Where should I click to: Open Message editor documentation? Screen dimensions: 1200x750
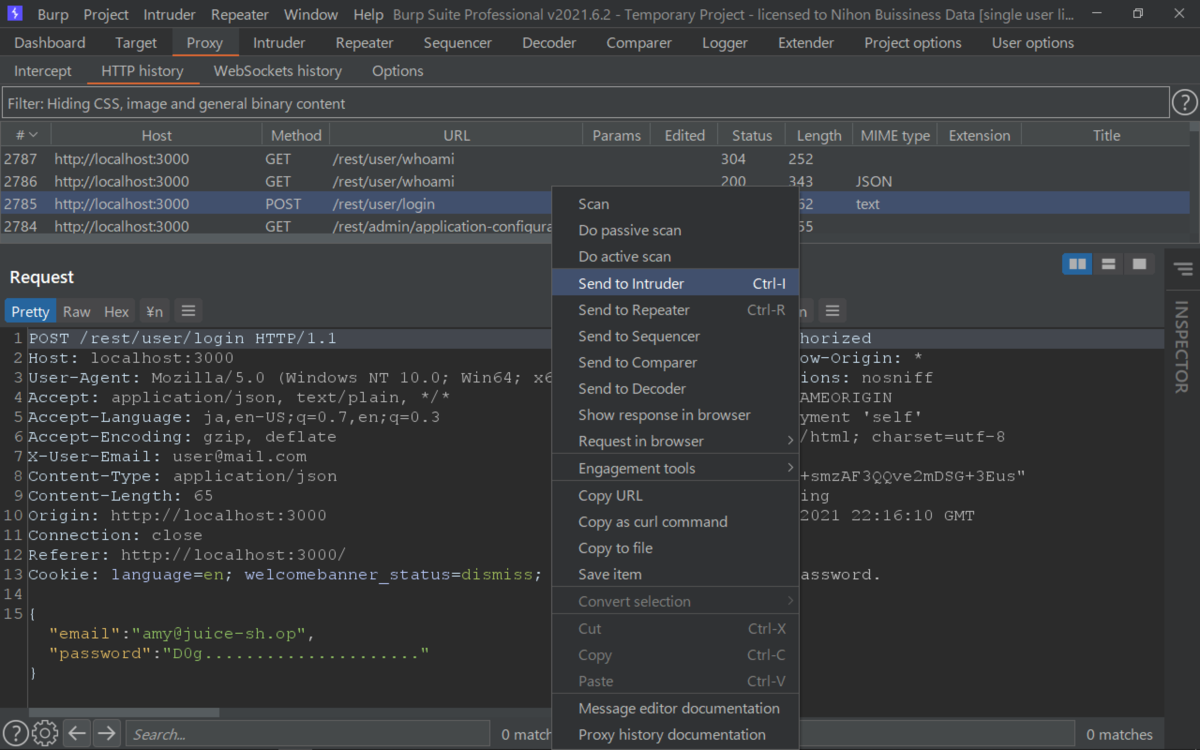(676, 708)
